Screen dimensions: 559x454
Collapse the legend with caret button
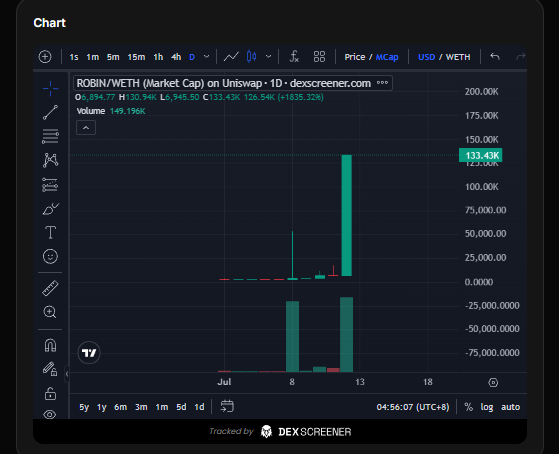(x=86, y=128)
